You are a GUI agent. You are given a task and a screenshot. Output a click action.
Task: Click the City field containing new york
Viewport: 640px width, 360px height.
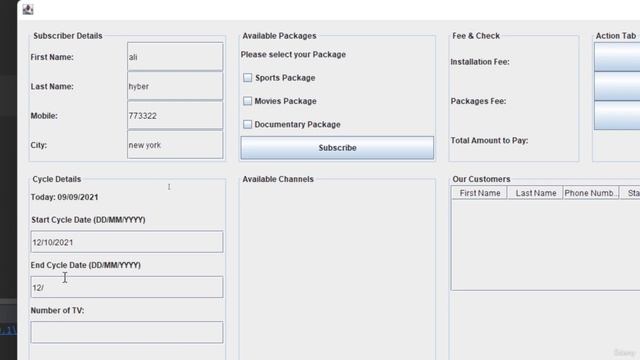[175, 145]
